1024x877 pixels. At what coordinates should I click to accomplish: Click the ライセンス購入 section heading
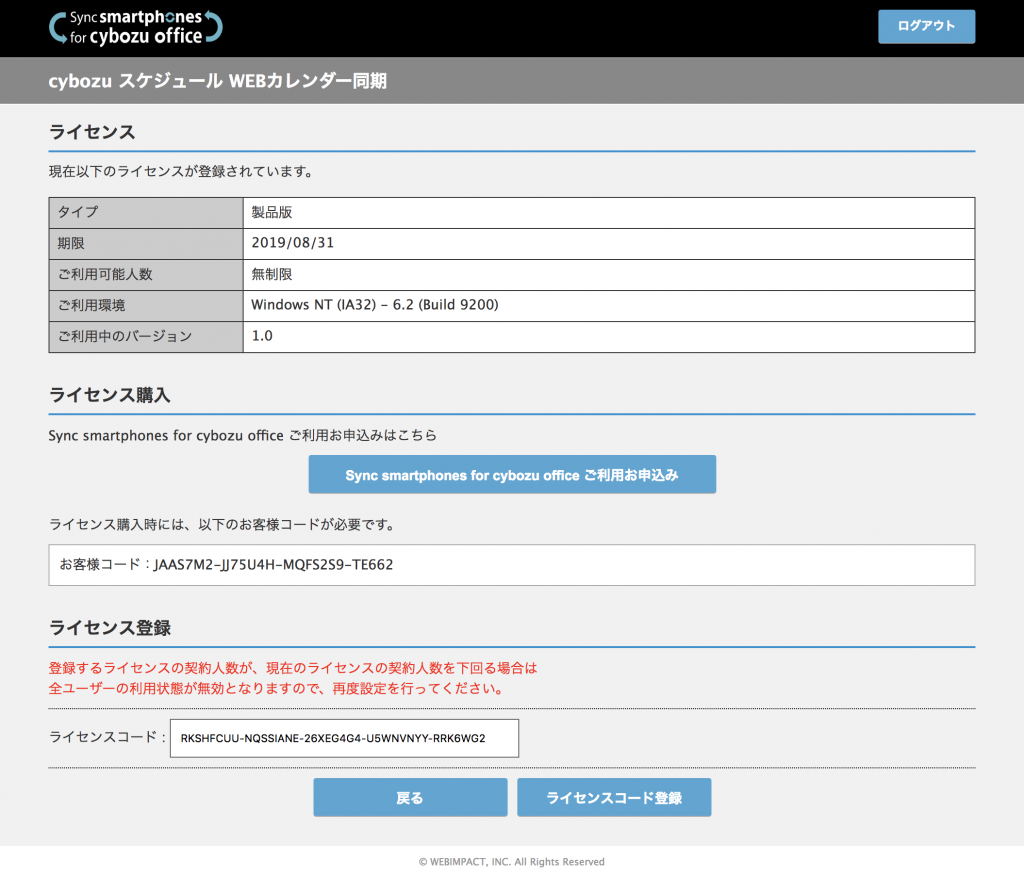(x=110, y=395)
